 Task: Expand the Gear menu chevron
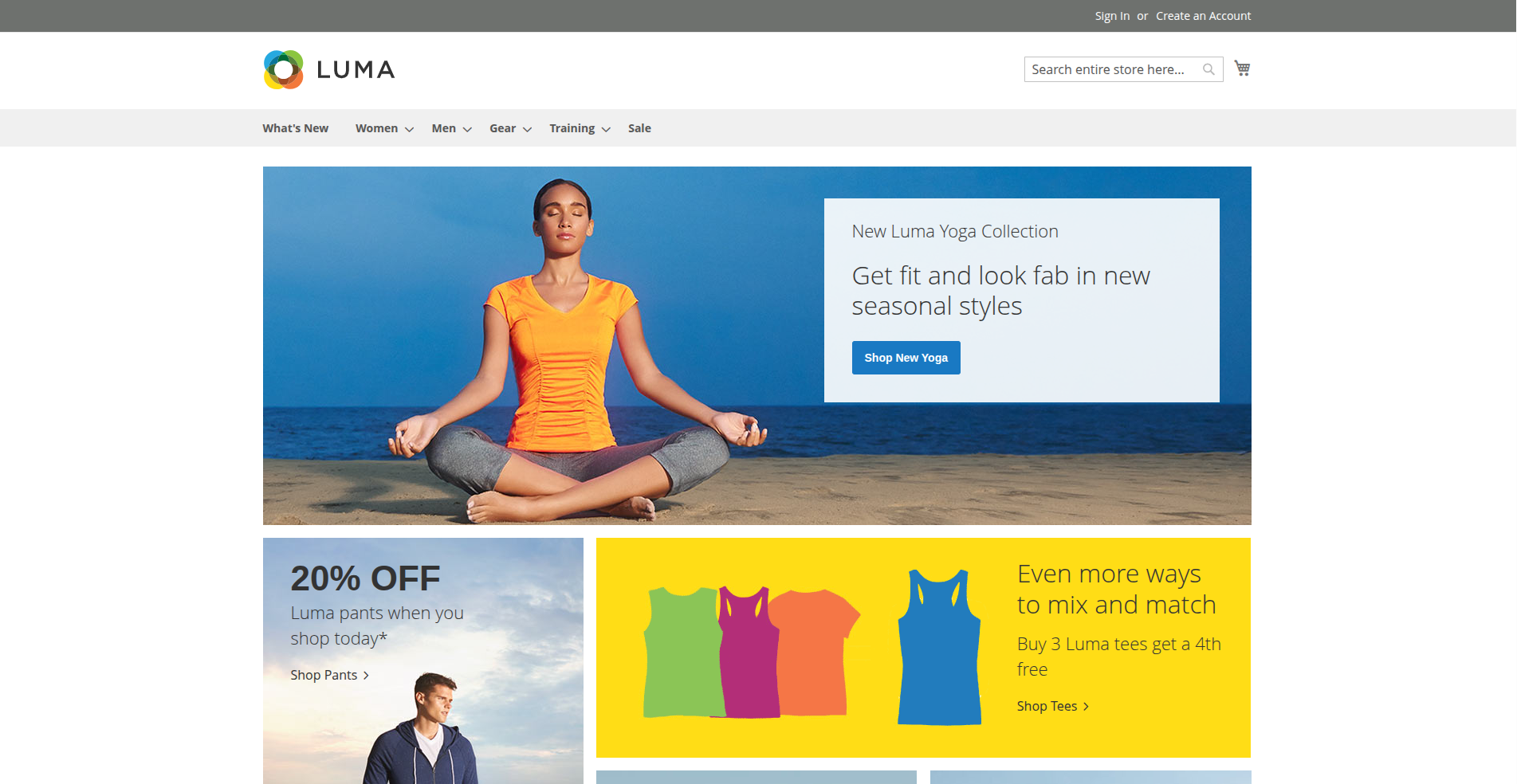pyautogui.click(x=527, y=129)
